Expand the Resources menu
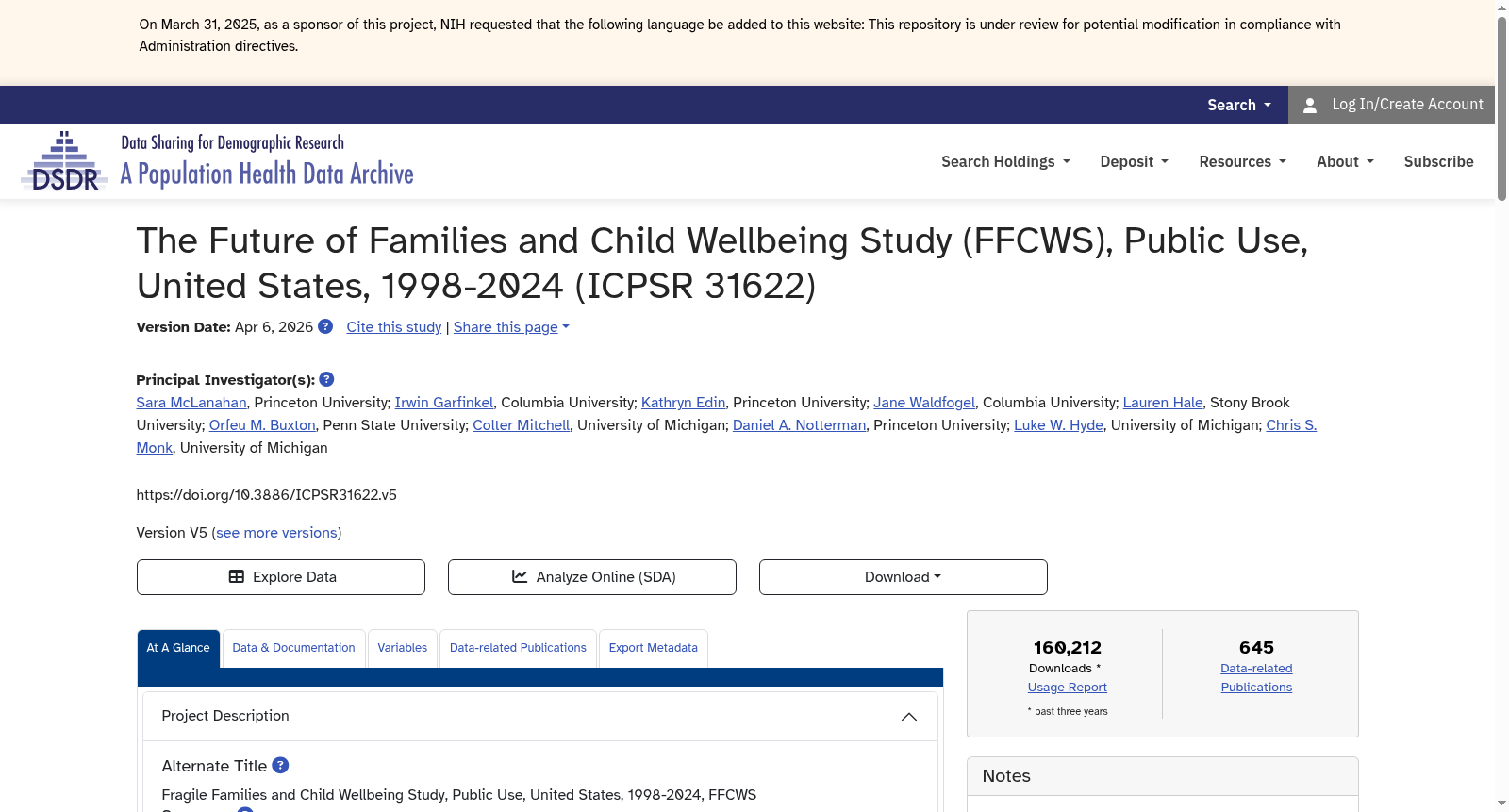The image size is (1509, 812). [x=1242, y=161]
